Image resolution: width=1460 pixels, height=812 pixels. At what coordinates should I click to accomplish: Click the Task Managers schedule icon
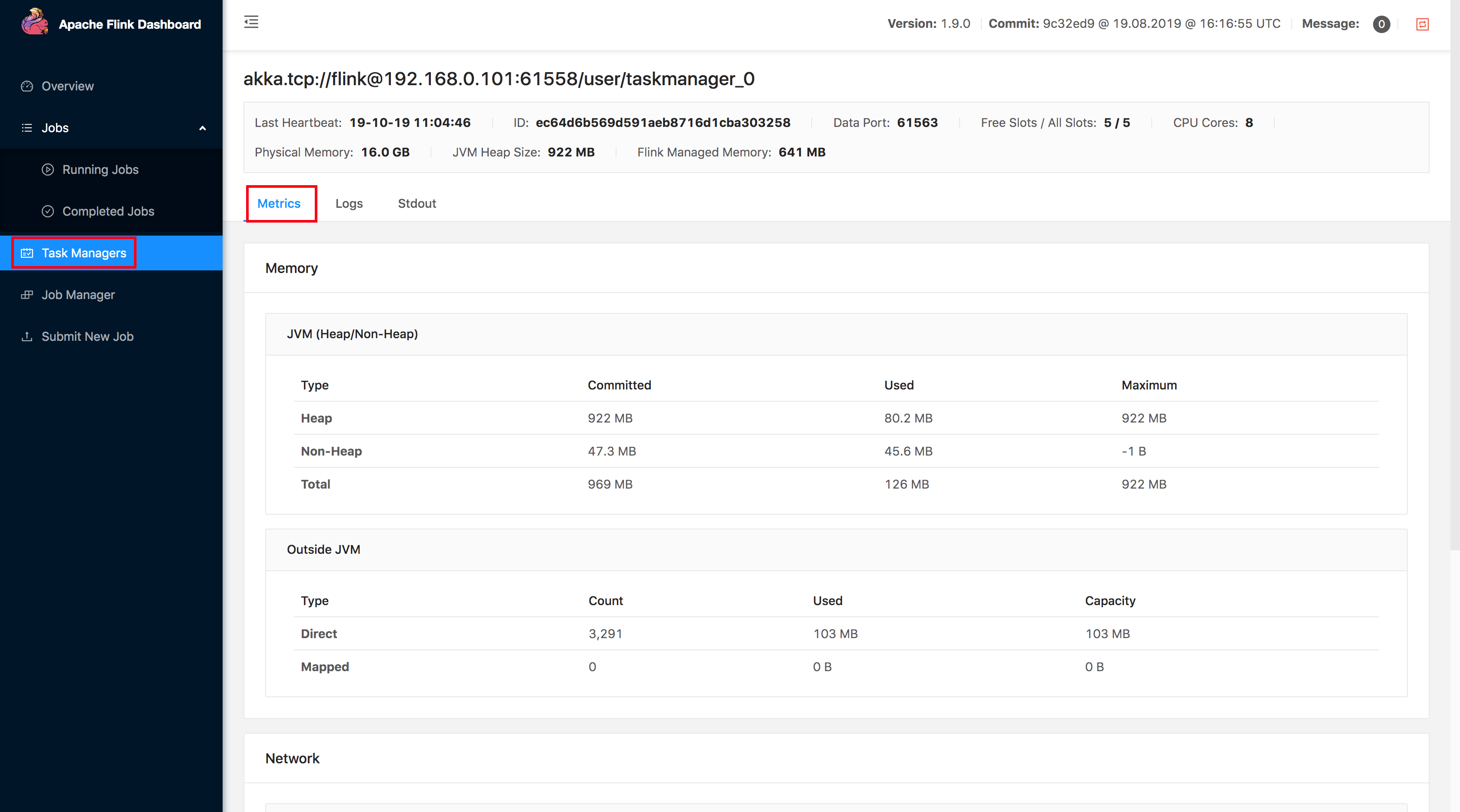pyautogui.click(x=27, y=253)
